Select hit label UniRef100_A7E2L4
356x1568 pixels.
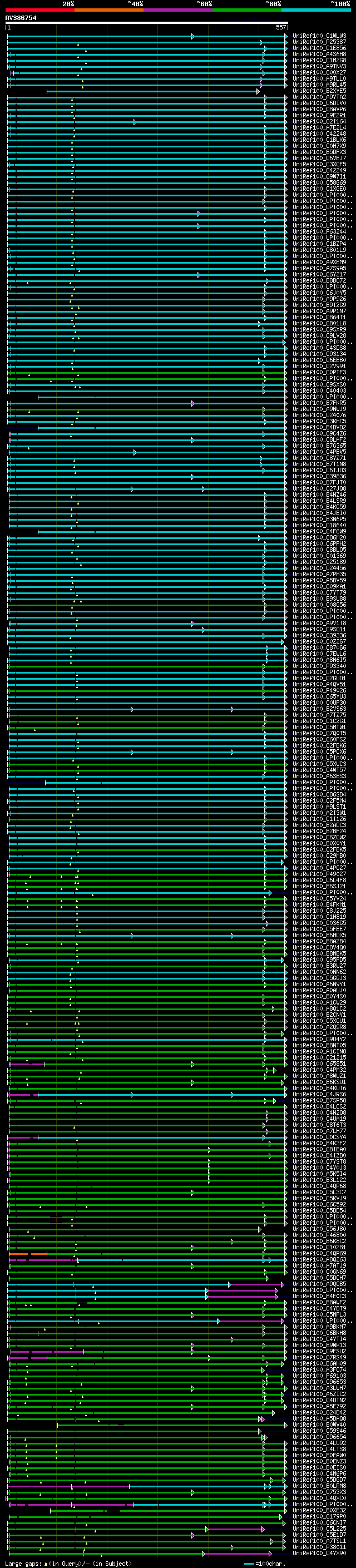point(319,128)
